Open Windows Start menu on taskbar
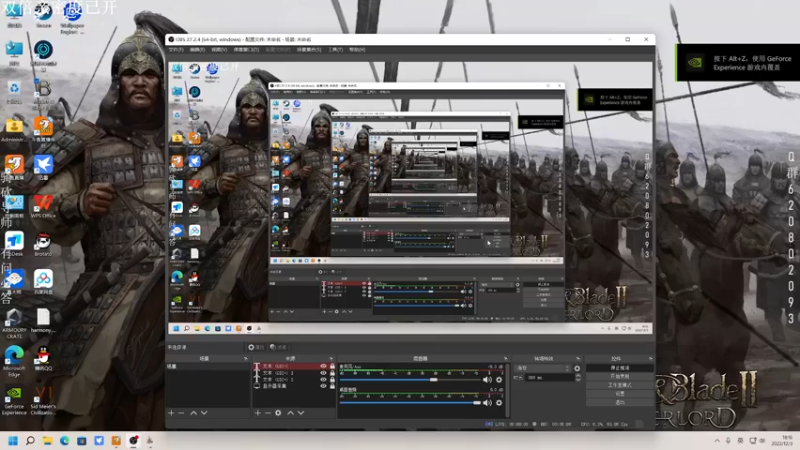Image resolution: width=800 pixels, height=450 pixels. click(13, 440)
